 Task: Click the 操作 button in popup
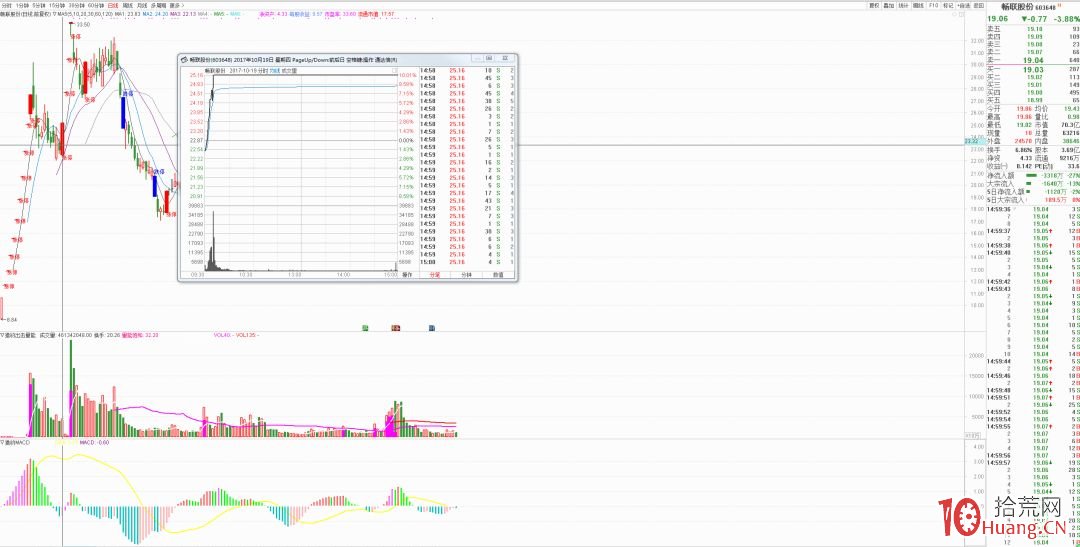pyautogui.click(x=406, y=273)
